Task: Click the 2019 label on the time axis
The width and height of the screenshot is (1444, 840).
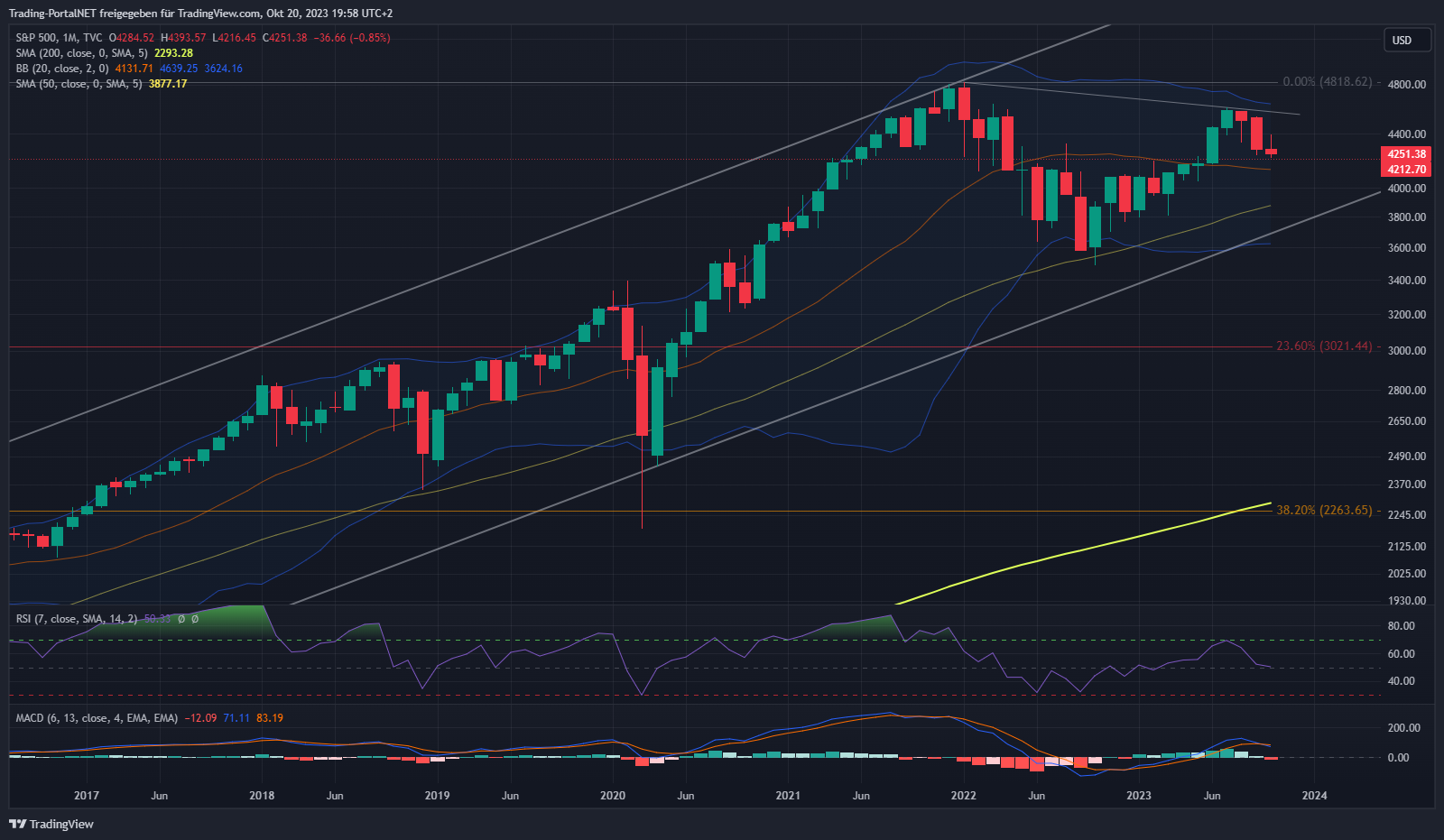Action: coord(437,796)
